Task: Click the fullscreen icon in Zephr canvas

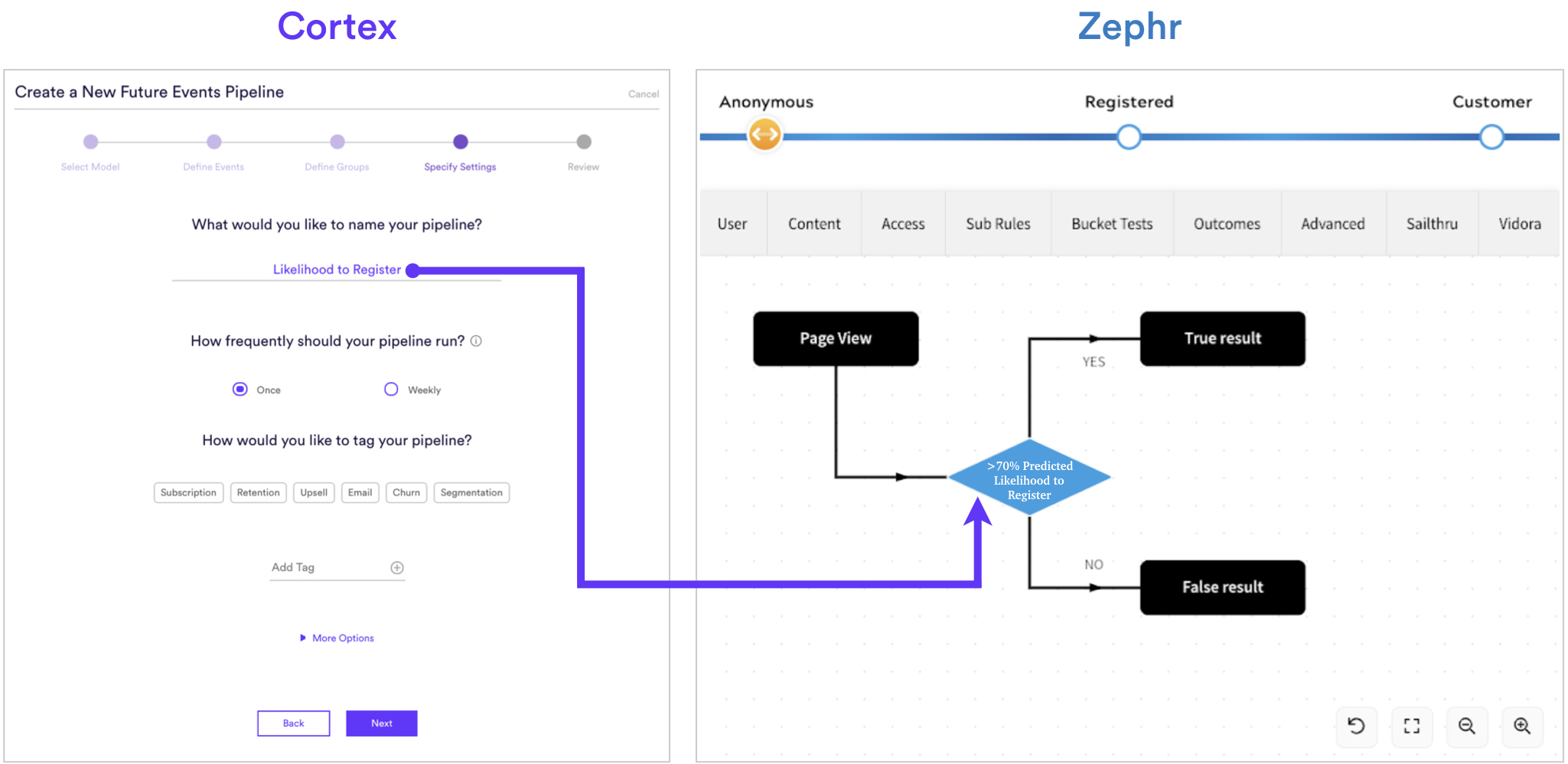Action: pyautogui.click(x=1412, y=726)
